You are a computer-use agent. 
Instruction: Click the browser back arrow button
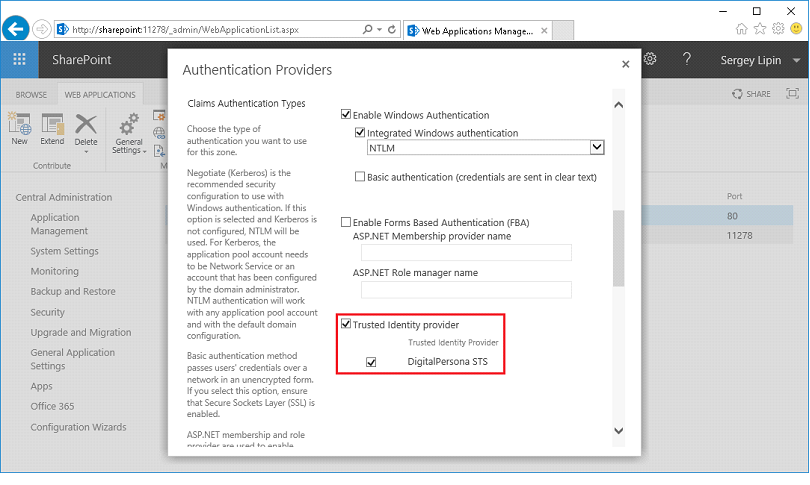pyautogui.click(x=16, y=29)
